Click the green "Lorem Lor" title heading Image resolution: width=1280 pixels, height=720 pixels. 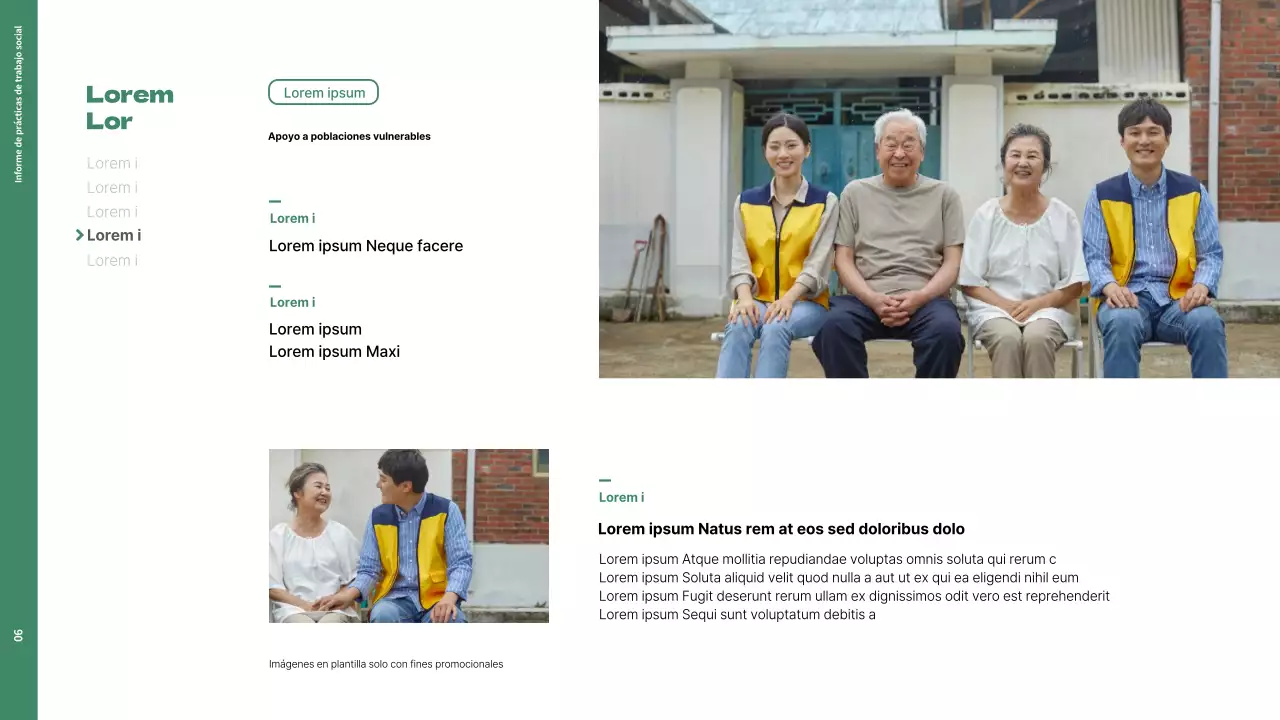coord(129,108)
